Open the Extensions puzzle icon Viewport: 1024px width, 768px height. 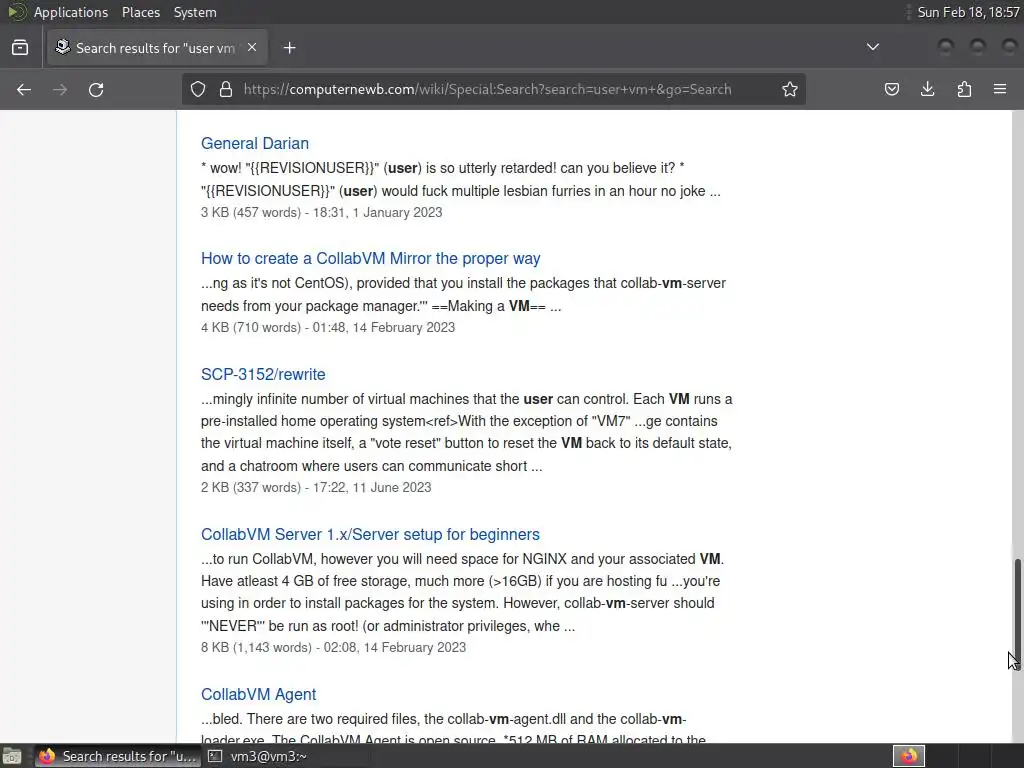(964, 89)
